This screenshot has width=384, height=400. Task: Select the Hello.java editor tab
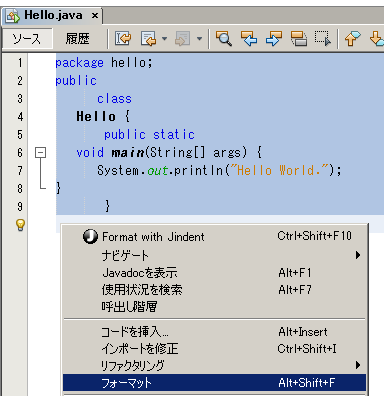pos(53,16)
